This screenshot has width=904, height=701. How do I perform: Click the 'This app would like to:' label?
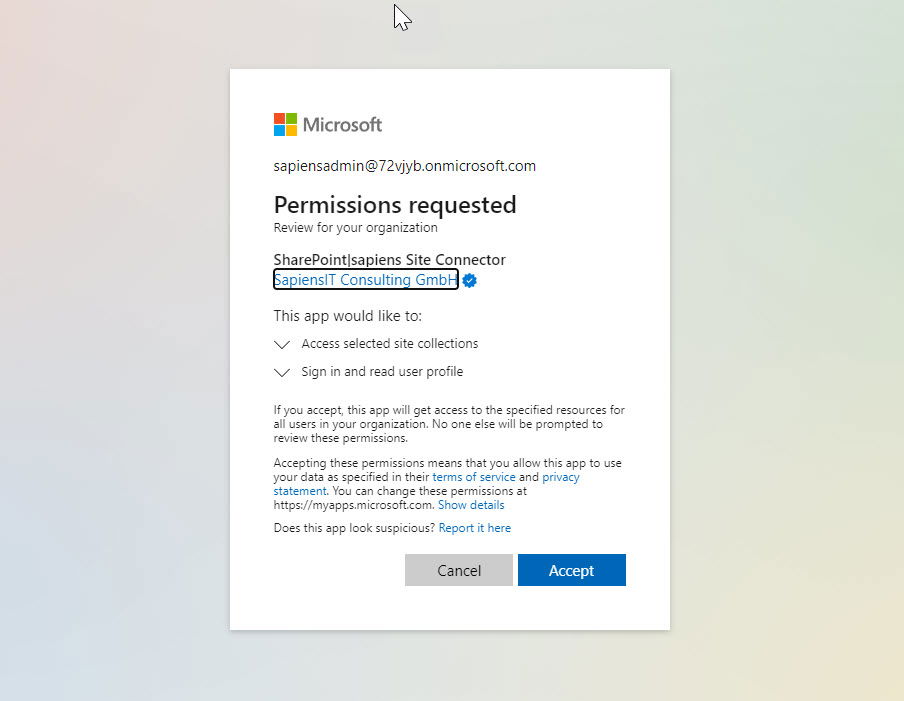(348, 316)
